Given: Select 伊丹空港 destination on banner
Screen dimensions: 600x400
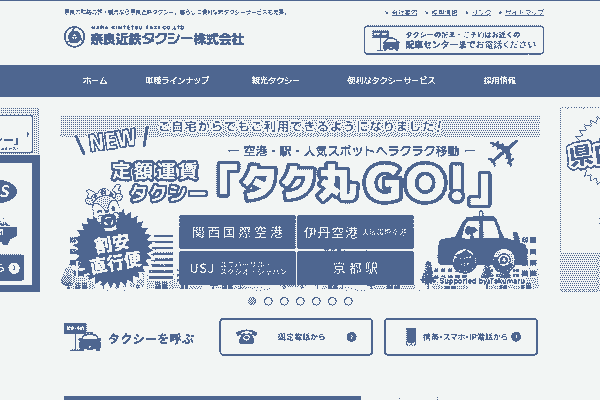Looking at the screenshot, I should 355,232.
